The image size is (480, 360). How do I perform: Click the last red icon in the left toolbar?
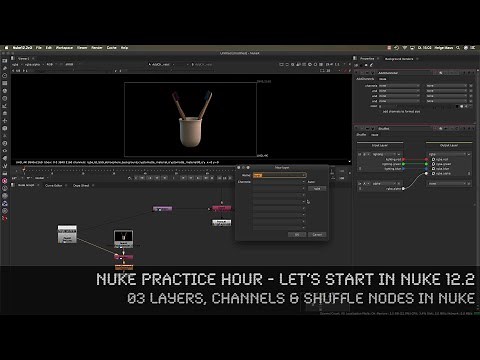[5, 218]
